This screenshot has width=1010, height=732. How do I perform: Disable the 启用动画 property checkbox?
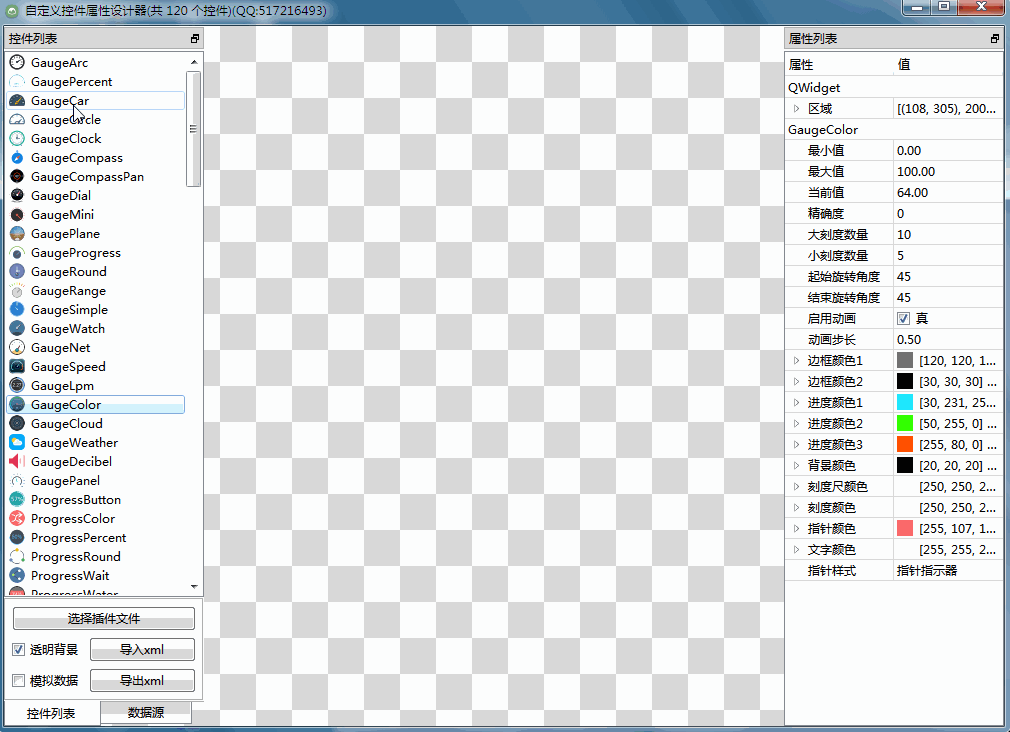tap(904, 318)
